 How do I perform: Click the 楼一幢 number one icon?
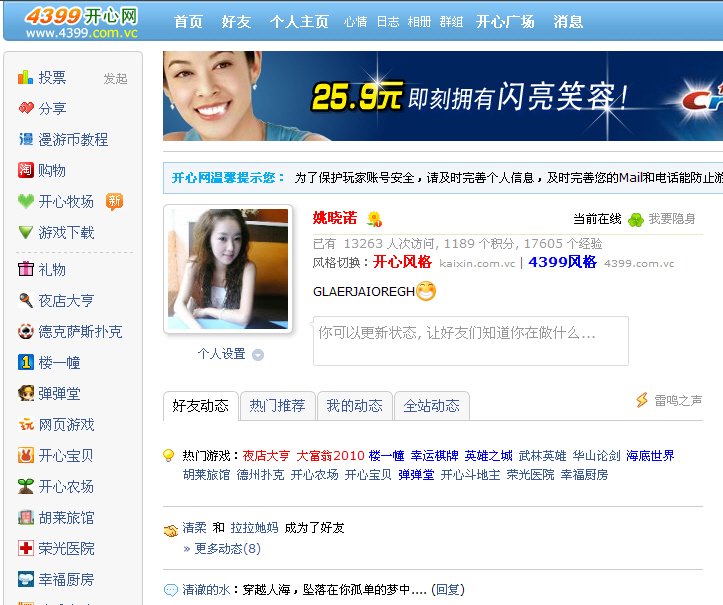click(26, 362)
